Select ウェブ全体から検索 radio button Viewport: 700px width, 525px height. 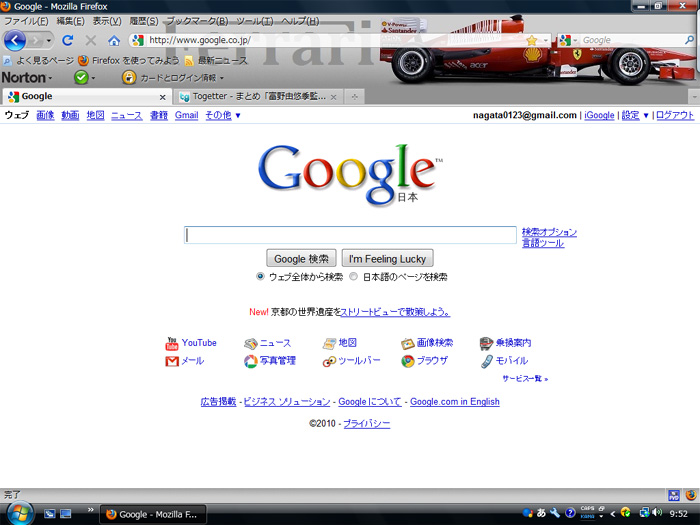[x=260, y=276]
